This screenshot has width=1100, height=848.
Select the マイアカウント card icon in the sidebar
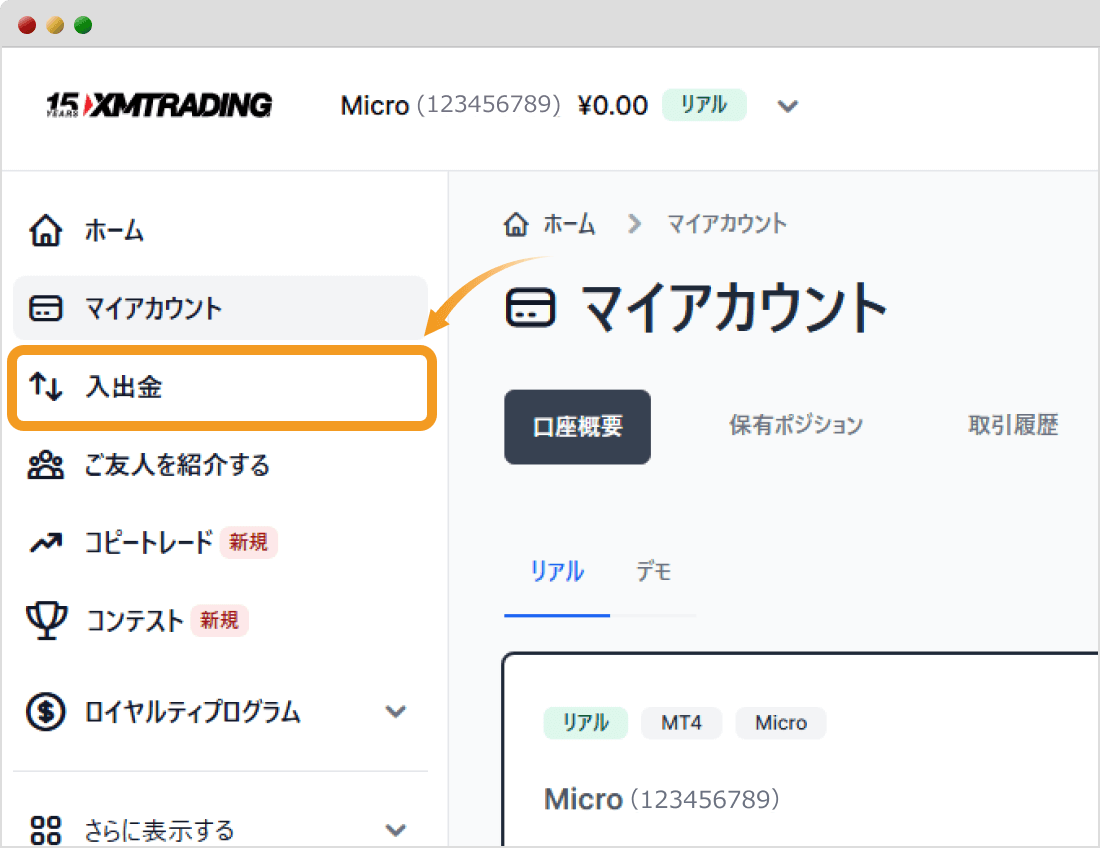(x=45, y=308)
